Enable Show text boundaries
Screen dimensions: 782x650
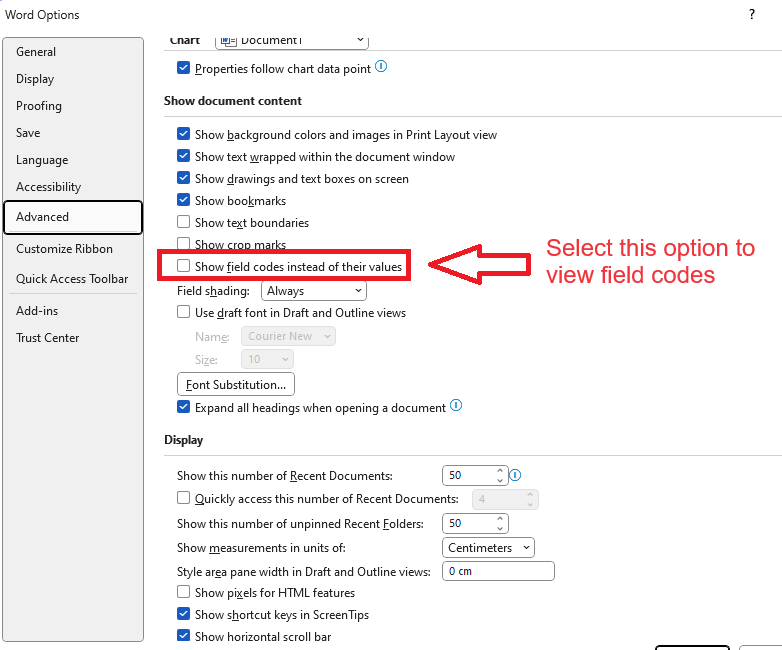184,222
